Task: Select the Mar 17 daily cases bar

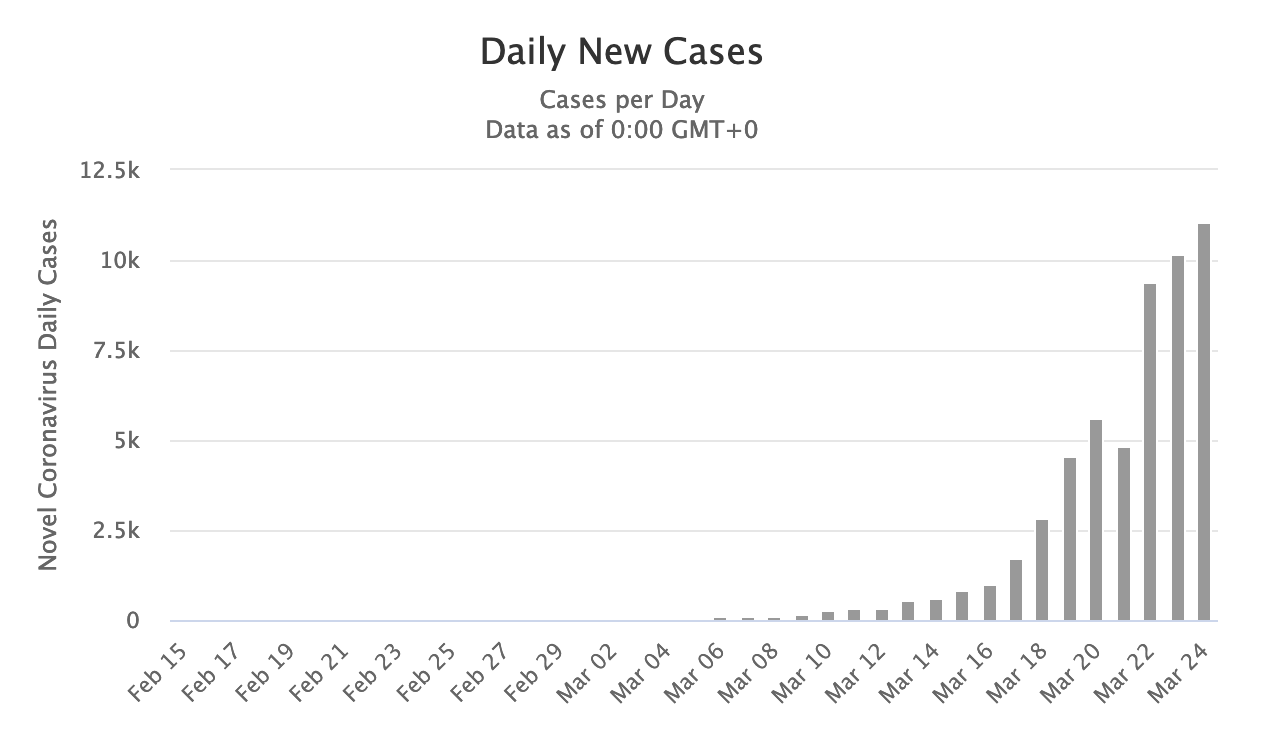Action: (x=1016, y=590)
